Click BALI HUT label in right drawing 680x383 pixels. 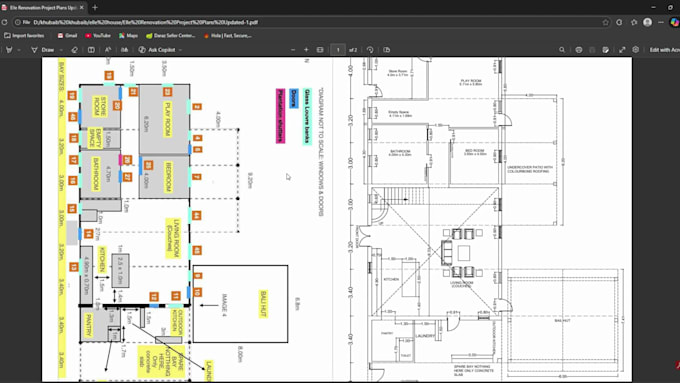[x=562, y=320]
